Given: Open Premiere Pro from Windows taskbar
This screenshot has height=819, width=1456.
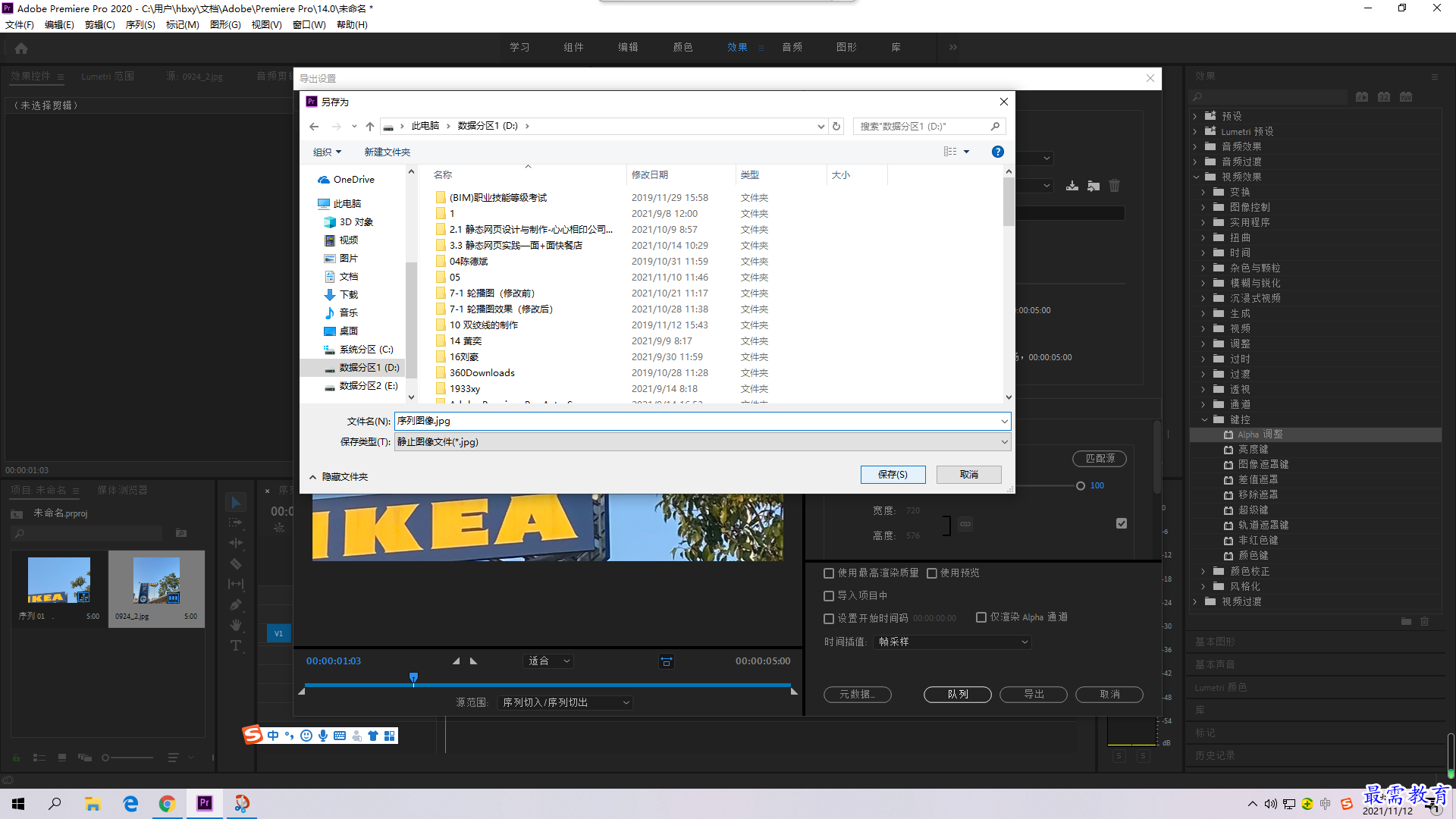Looking at the screenshot, I should (205, 803).
